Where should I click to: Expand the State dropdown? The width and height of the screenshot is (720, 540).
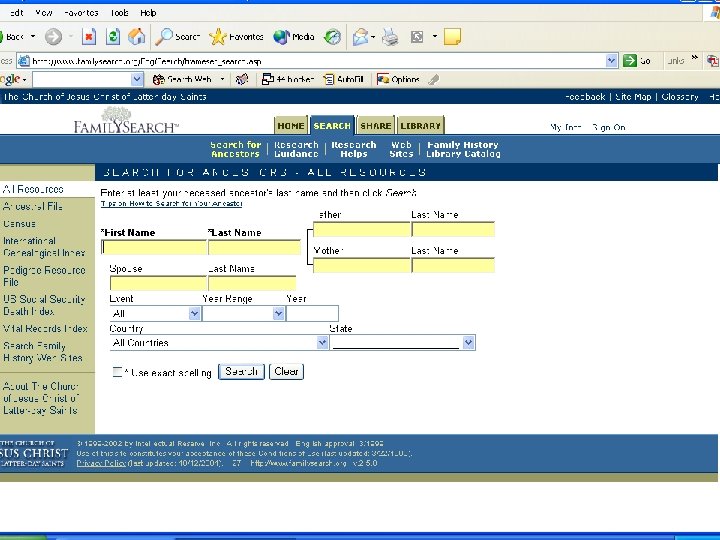pyautogui.click(x=468, y=343)
